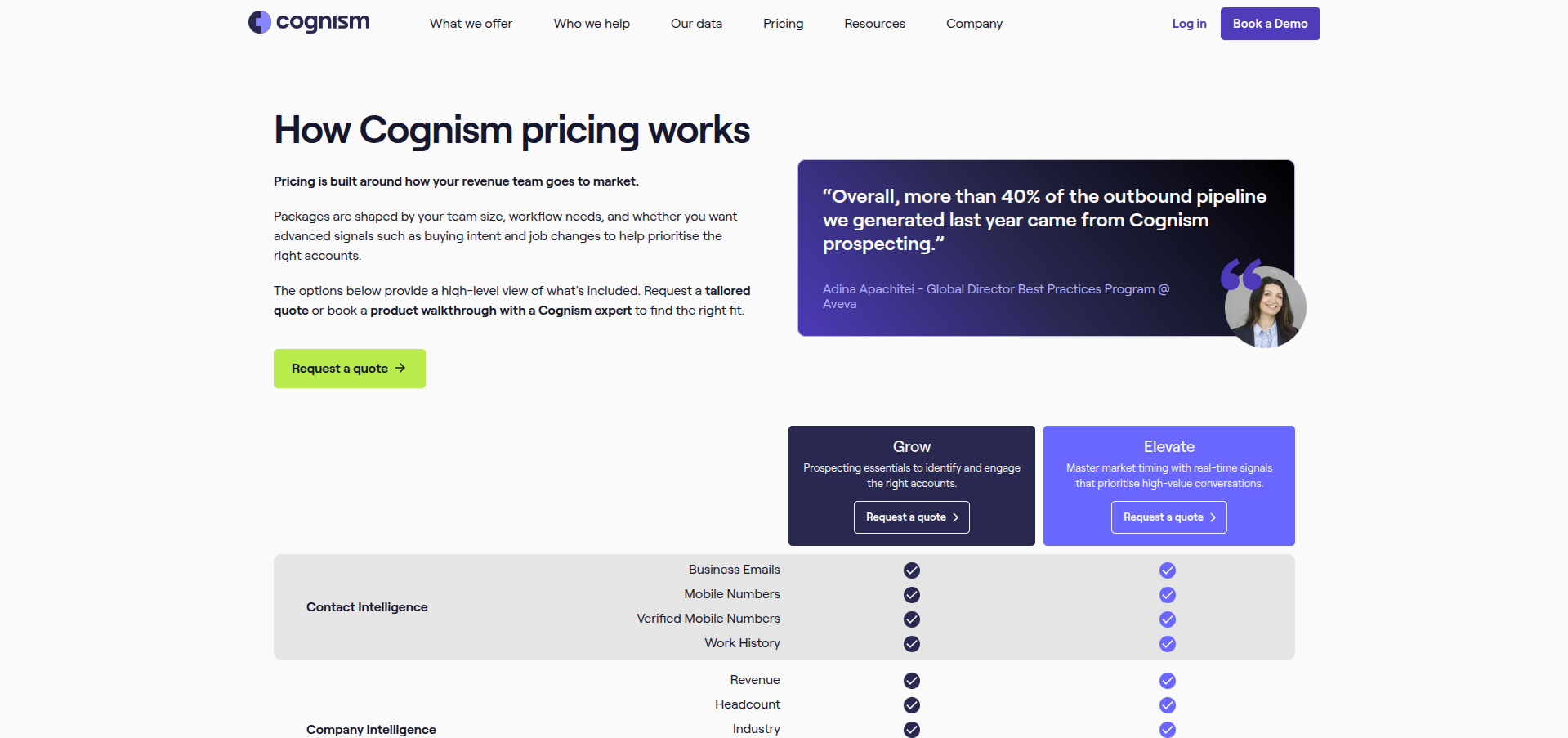This screenshot has height=738, width=1568.
Task: Click the Mobile Numbers checkmark under Elevate
Action: click(x=1167, y=595)
